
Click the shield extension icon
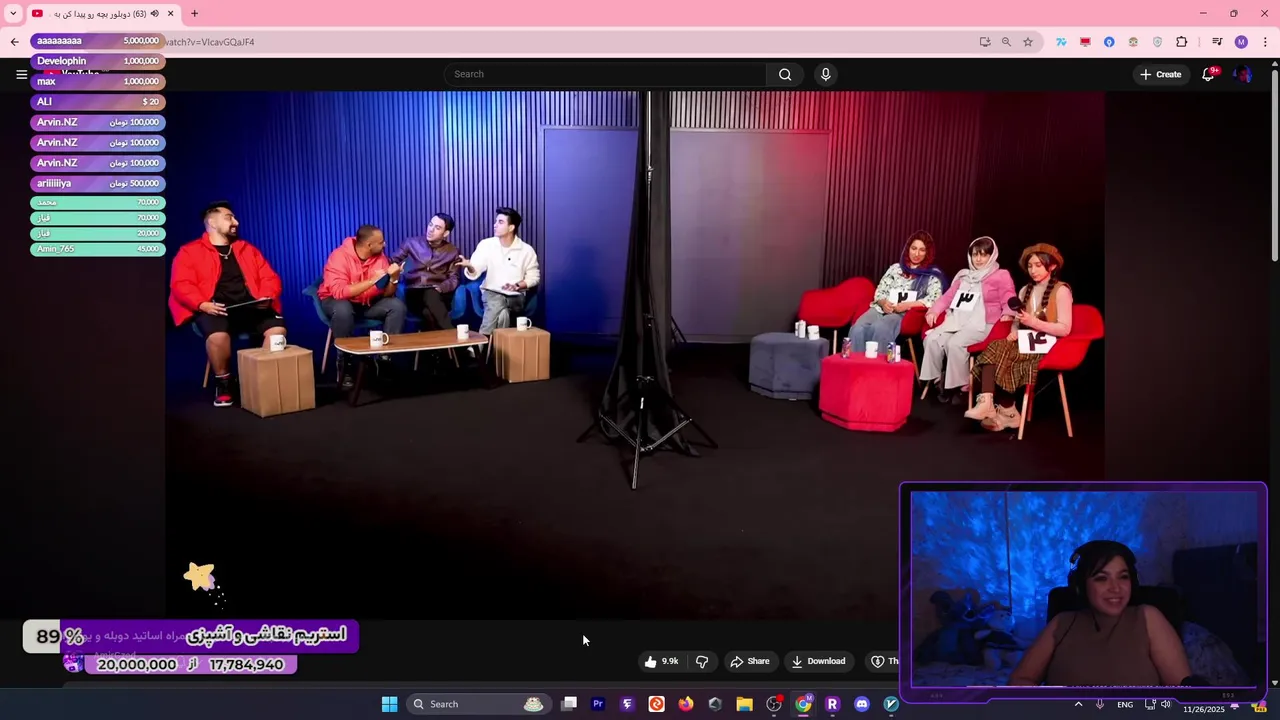coord(1157,42)
